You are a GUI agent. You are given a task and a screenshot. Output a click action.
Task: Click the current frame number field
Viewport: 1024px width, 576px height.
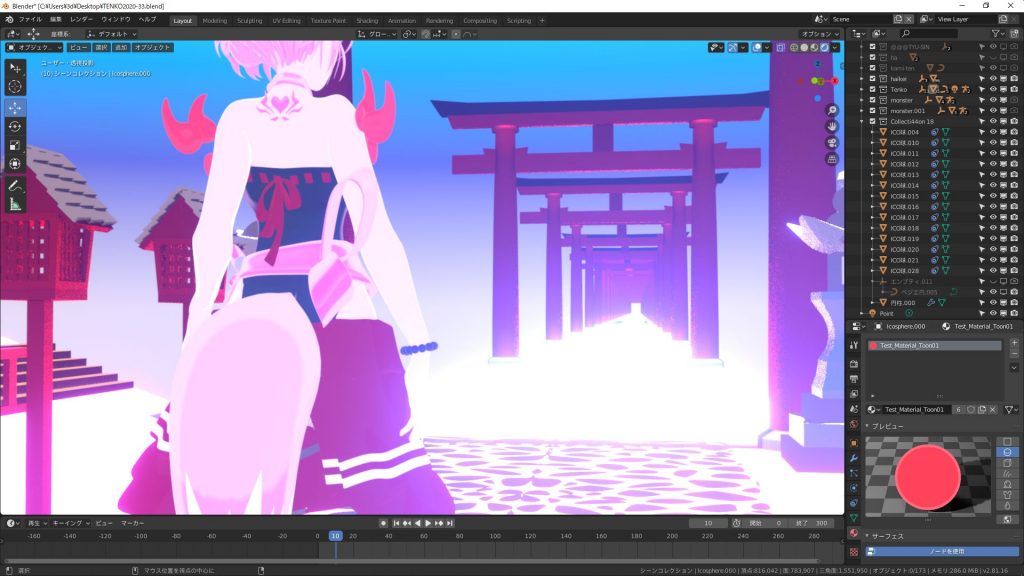[x=709, y=523]
